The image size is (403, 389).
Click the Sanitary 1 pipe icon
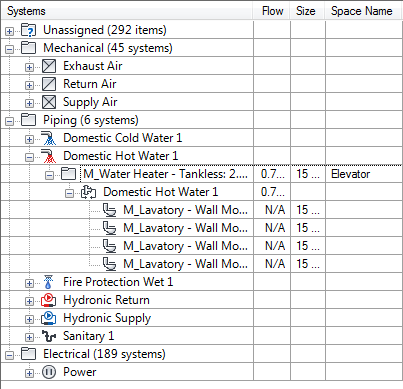pyautogui.click(x=49, y=336)
